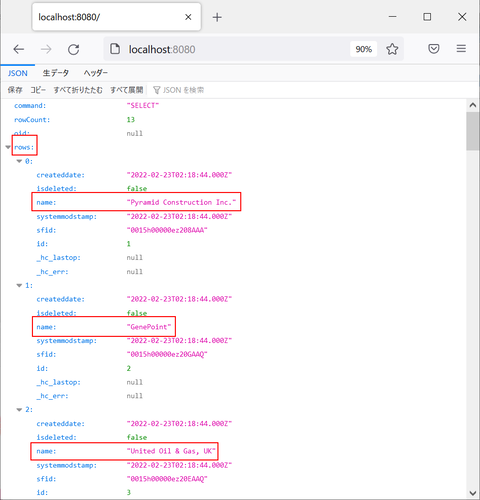
Task: Collapse the rows node triangle
Action: point(8,147)
